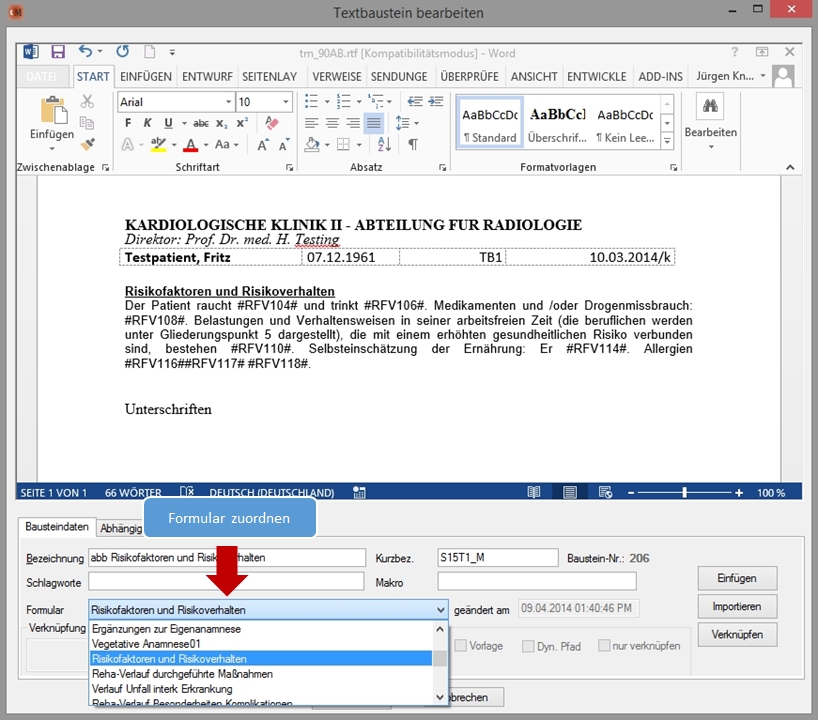Click the zoom in plus button
Image resolution: width=818 pixels, height=720 pixels.
pos(739,493)
